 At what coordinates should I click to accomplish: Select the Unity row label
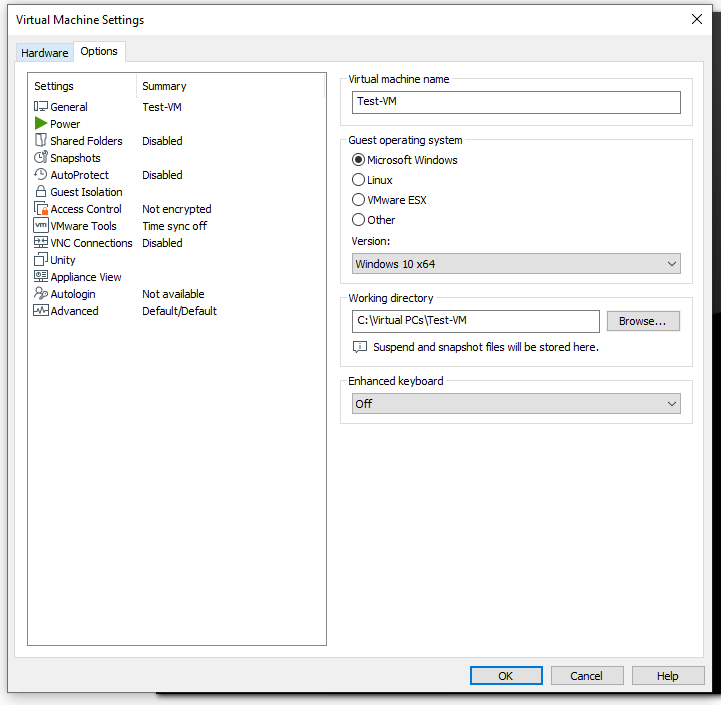click(63, 260)
